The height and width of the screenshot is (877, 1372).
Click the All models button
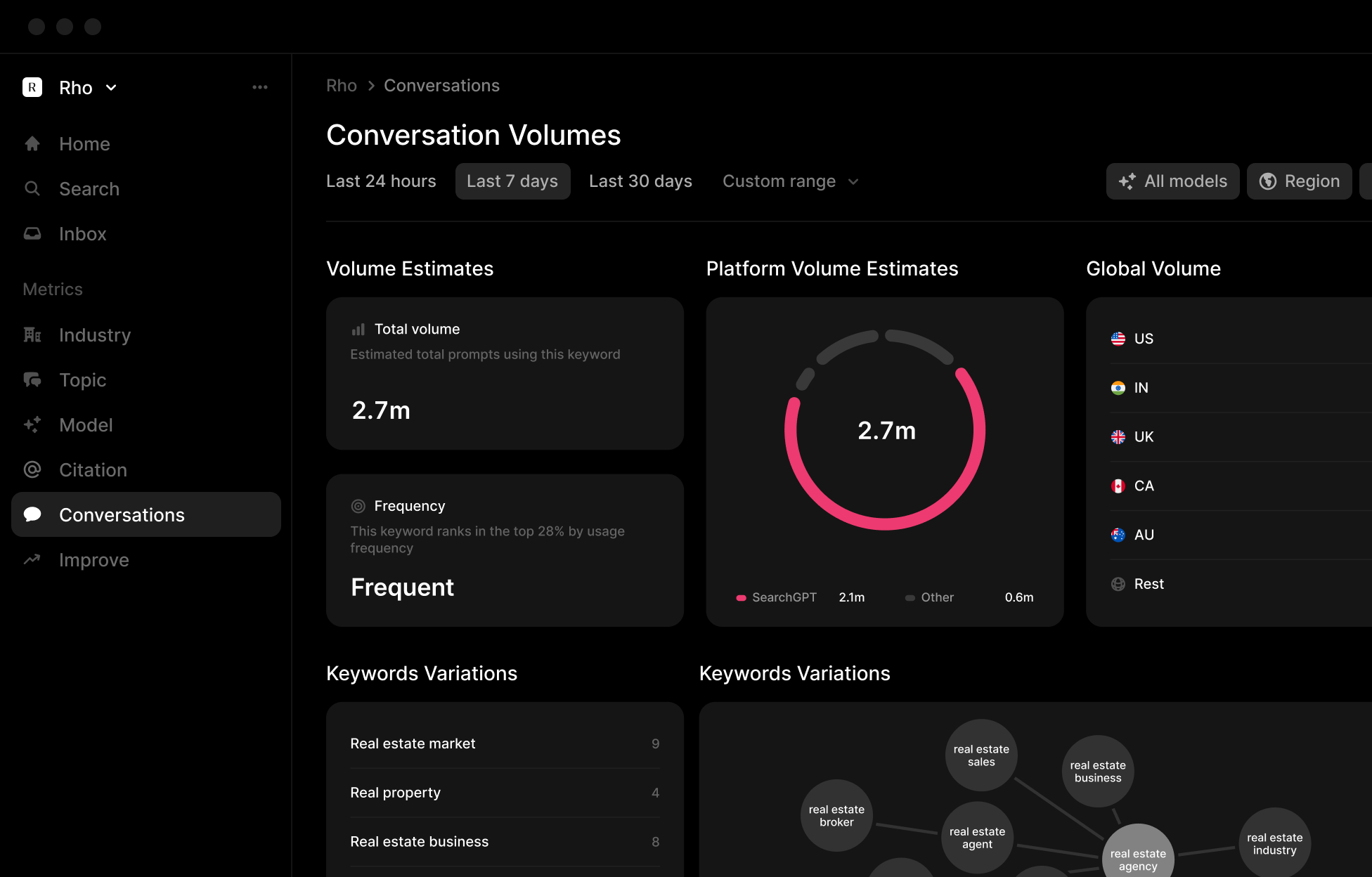(1172, 181)
